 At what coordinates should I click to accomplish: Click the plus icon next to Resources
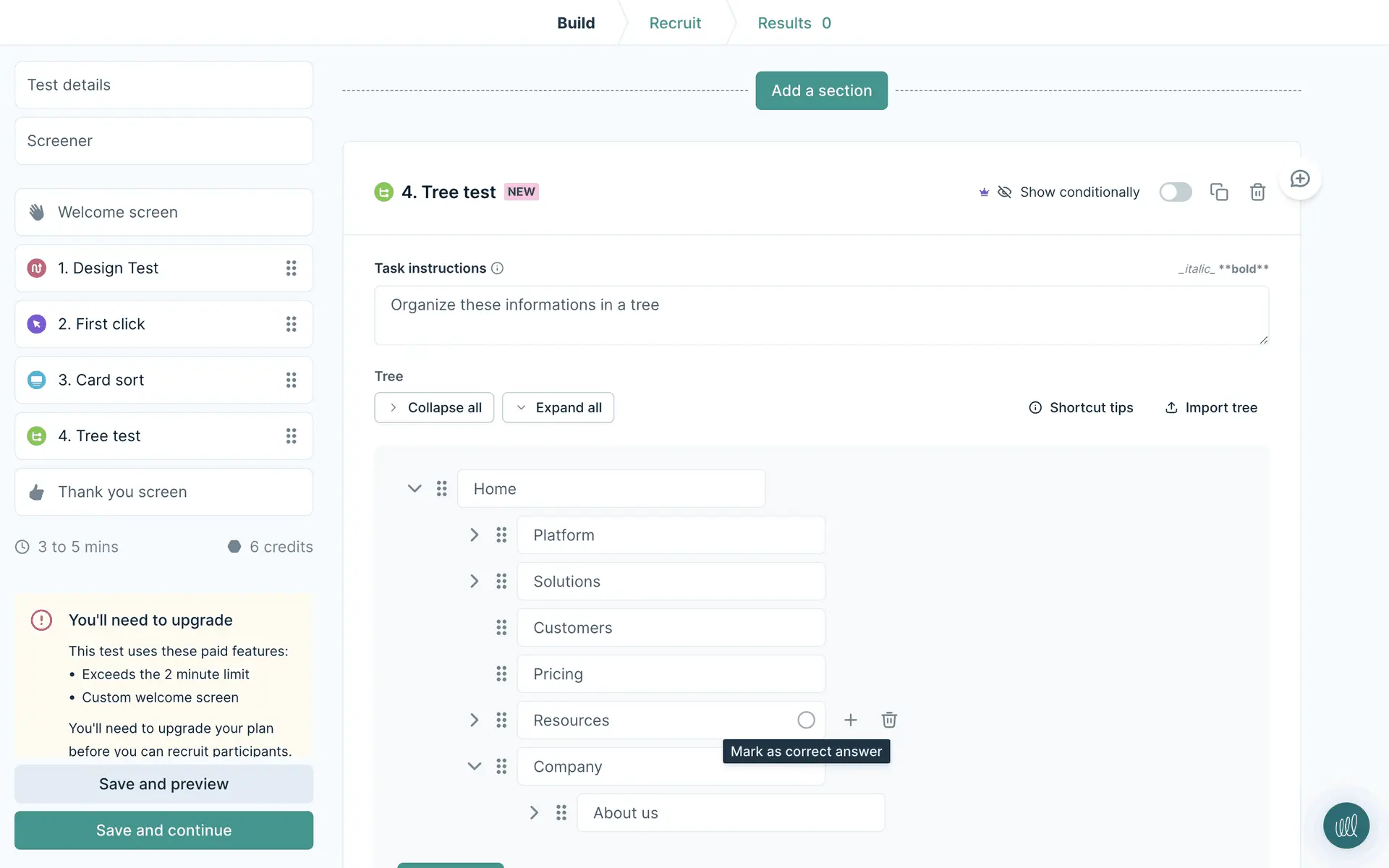(x=851, y=720)
